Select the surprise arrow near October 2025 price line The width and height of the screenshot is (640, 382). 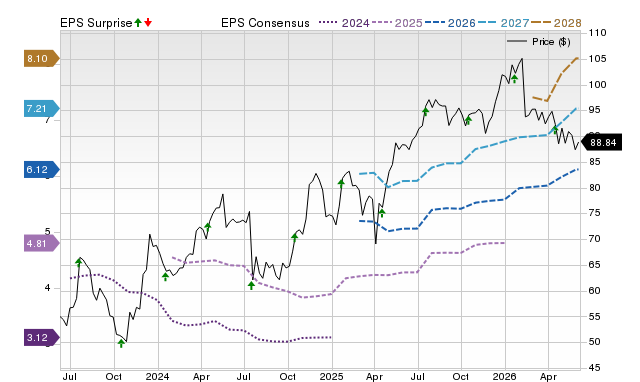[468, 120]
